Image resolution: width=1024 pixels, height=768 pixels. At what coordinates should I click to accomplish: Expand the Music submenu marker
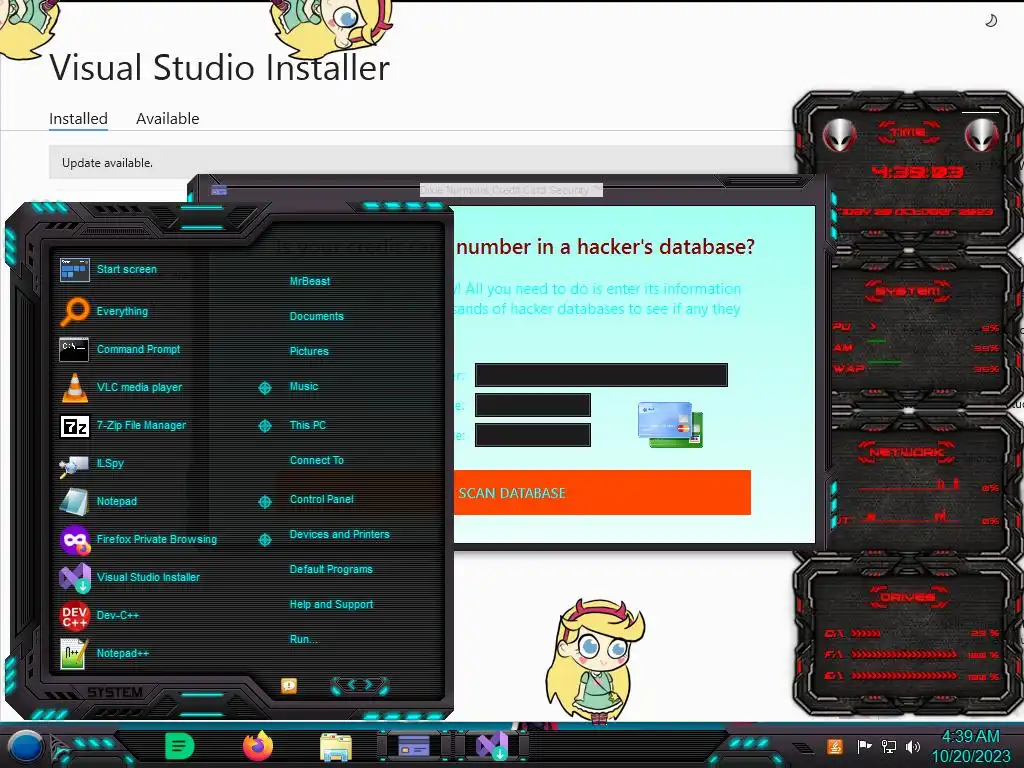pyautogui.click(x=264, y=388)
